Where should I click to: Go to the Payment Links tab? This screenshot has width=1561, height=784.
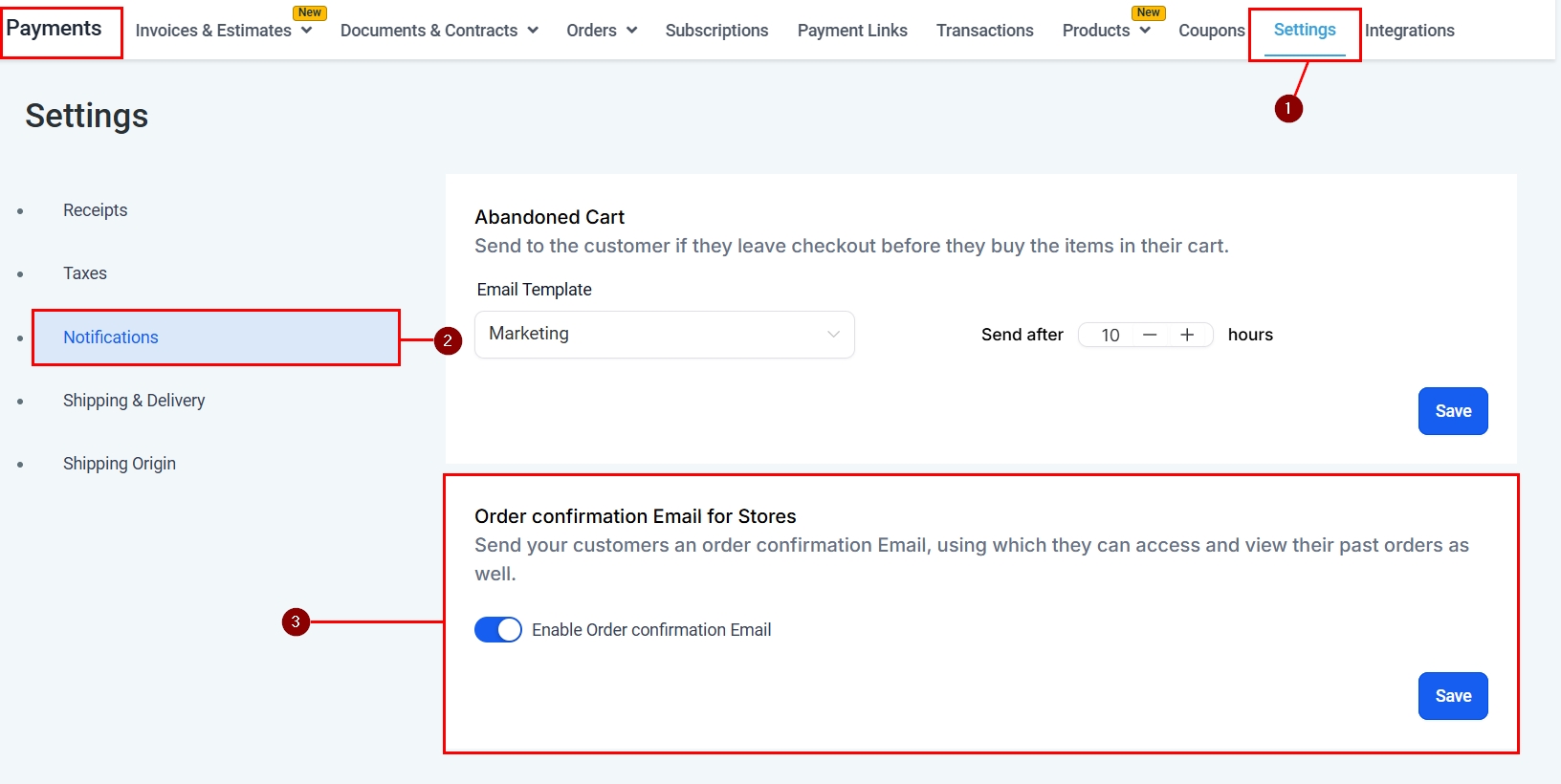pyautogui.click(x=852, y=31)
